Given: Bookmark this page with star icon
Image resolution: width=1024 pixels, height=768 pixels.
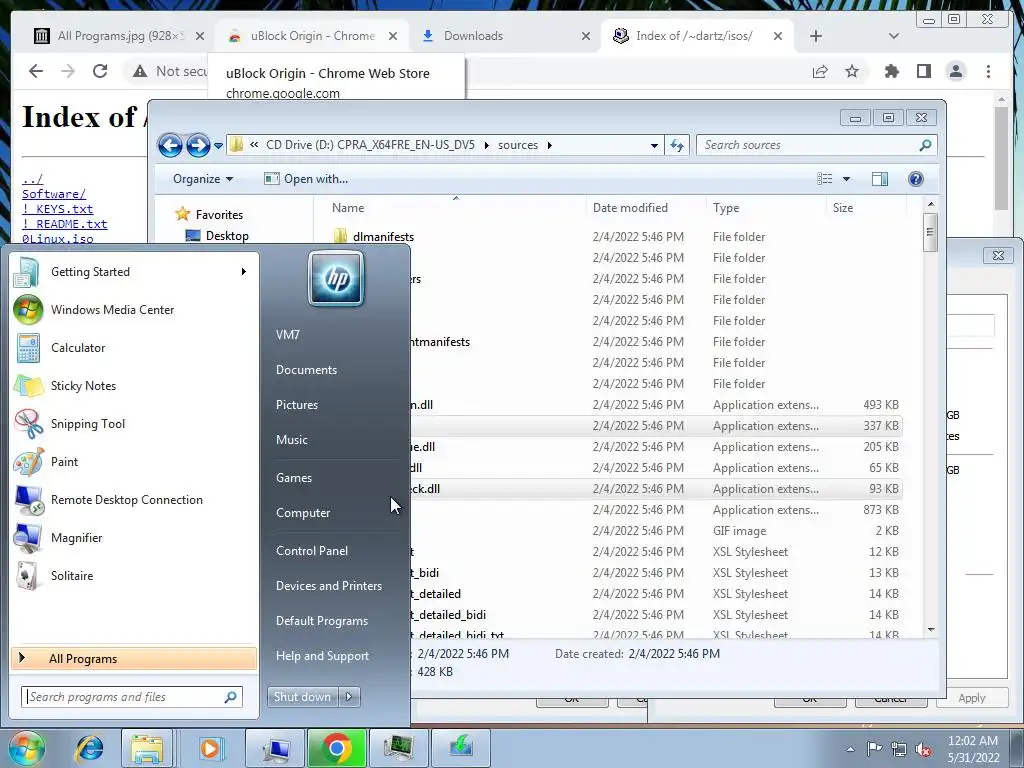Looking at the screenshot, I should click(852, 71).
